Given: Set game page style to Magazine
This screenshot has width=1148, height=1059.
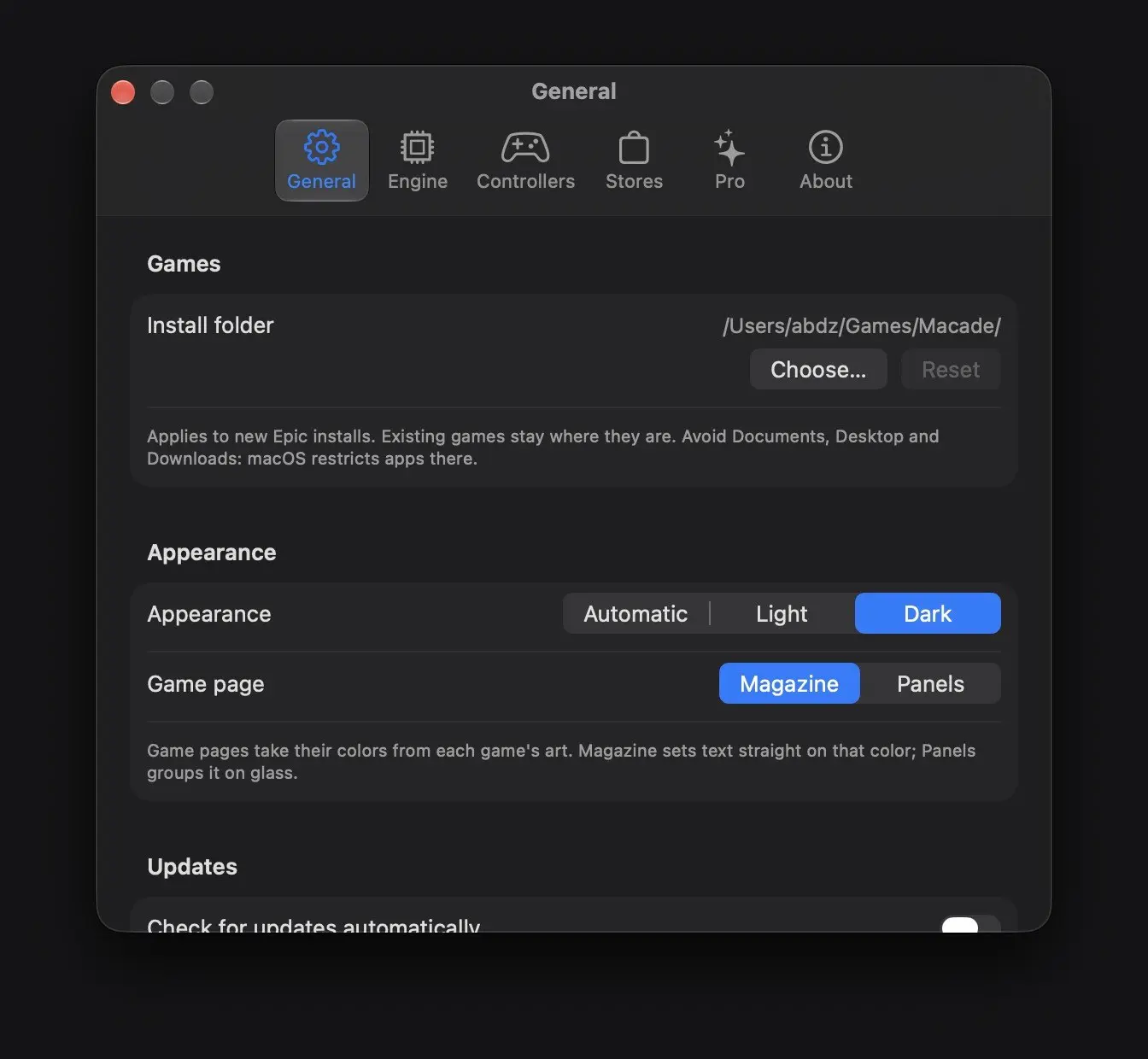Looking at the screenshot, I should 789,683.
